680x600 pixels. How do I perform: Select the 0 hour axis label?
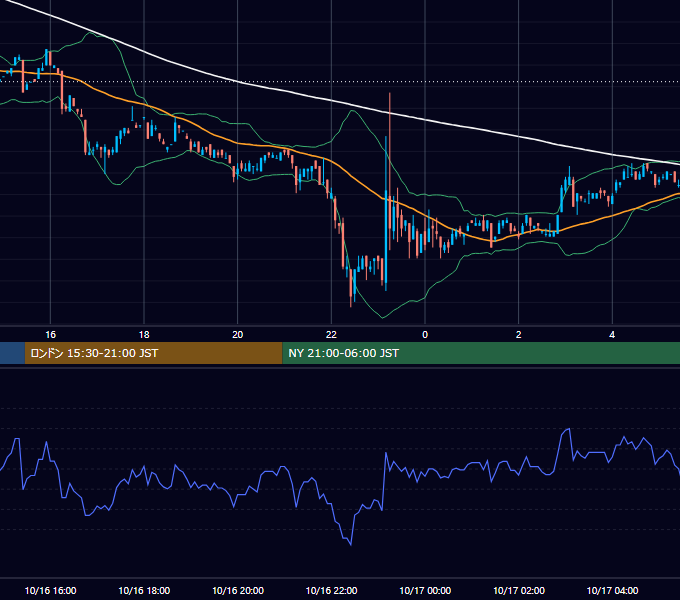pos(425,335)
